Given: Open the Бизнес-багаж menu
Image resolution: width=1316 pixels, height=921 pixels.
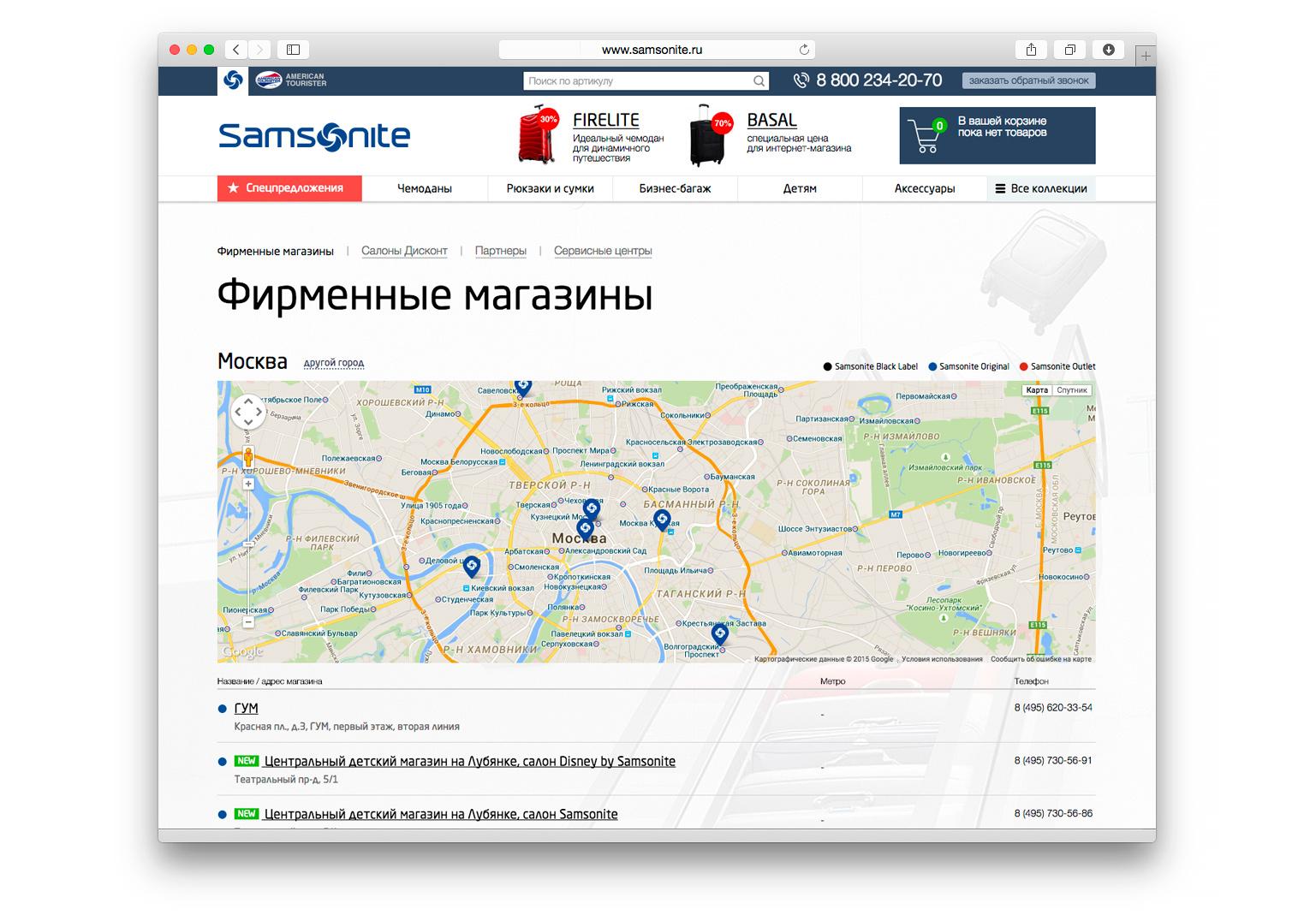Looking at the screenshot, I should click(x=675, y=188).
